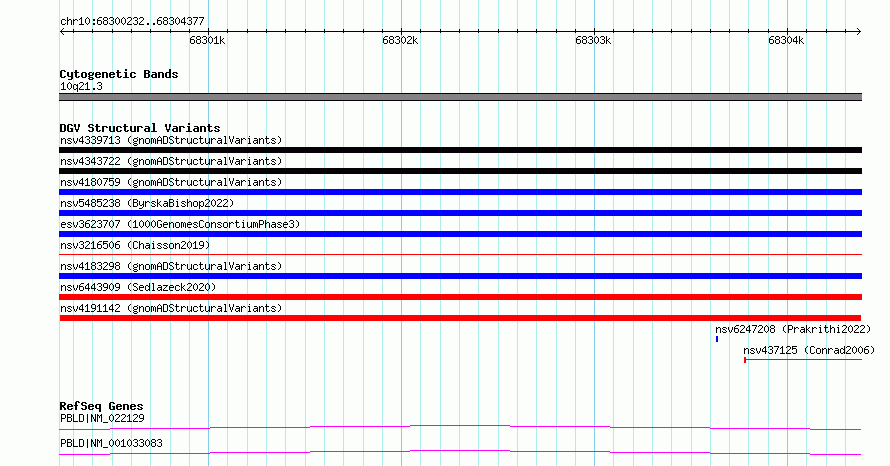Click the DGV Structural Variants heading
890x466 pixels.
tap(140, 128)
